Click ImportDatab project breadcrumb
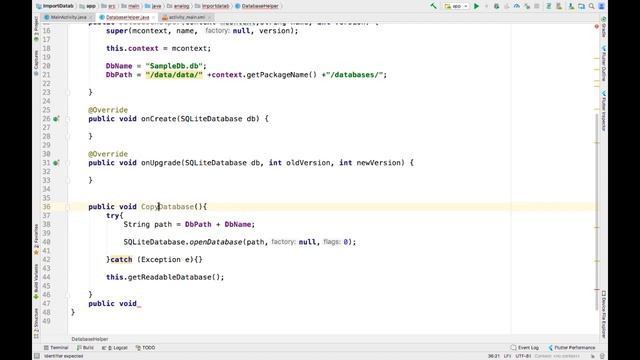This screenshot has height=360, width=640. tap(55, 6)
